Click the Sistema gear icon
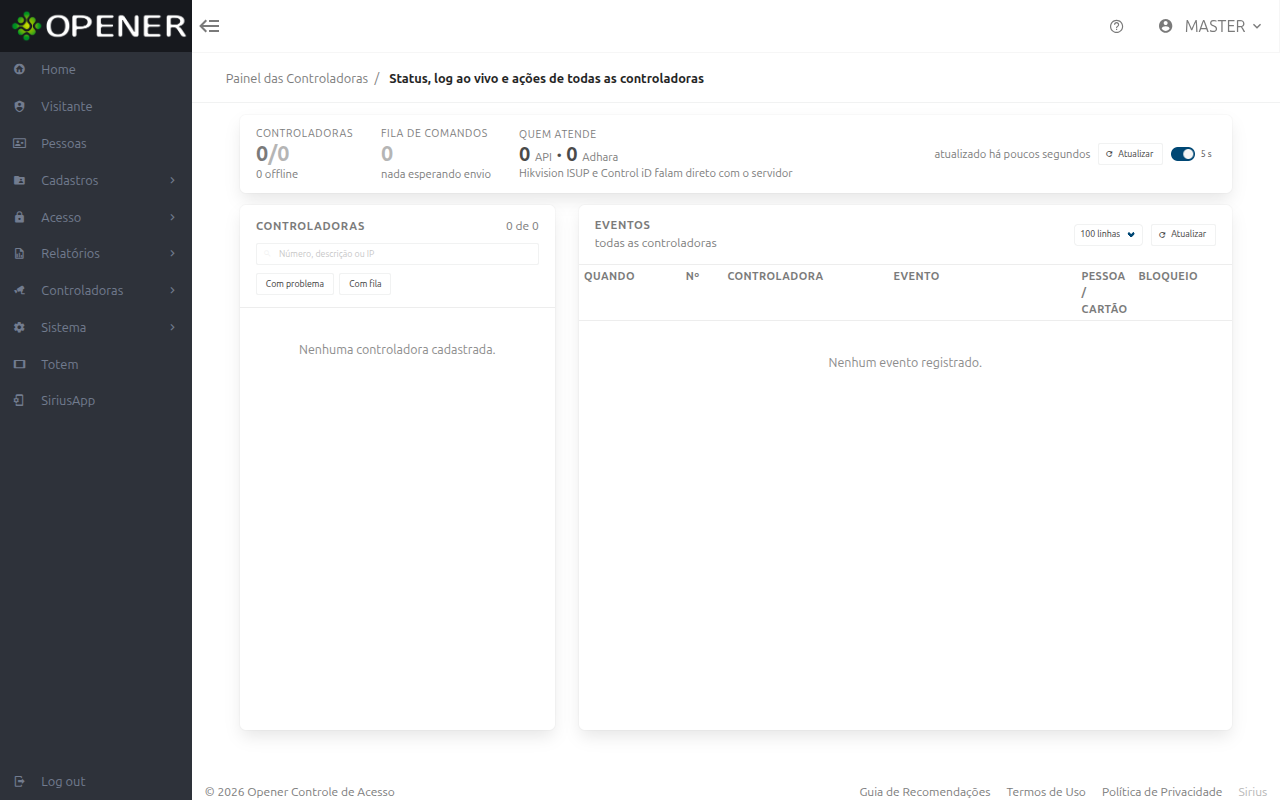This screenshot has height=800, width=1280. coord(20,328)
